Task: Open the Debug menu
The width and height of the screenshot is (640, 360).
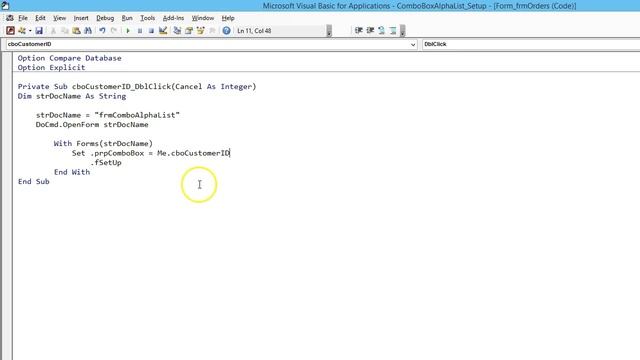Action: tap(105, 18)
